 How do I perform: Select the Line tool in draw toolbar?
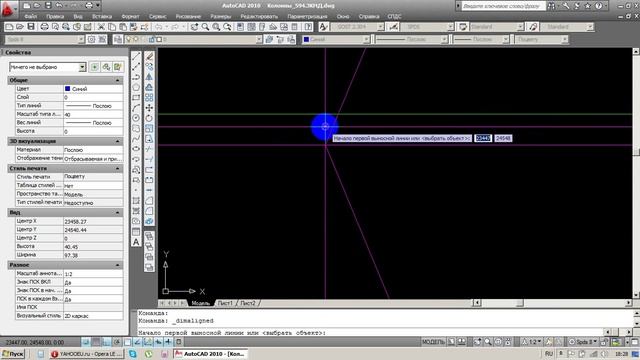136,56
